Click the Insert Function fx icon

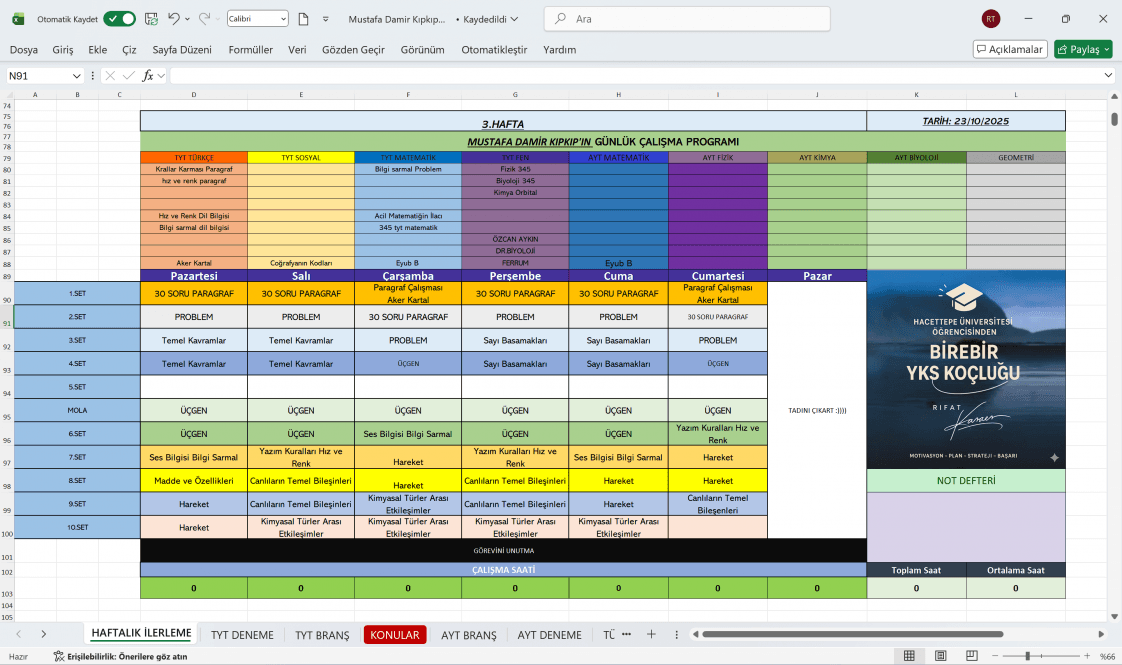pyautogui.click(x=147, y=75)
